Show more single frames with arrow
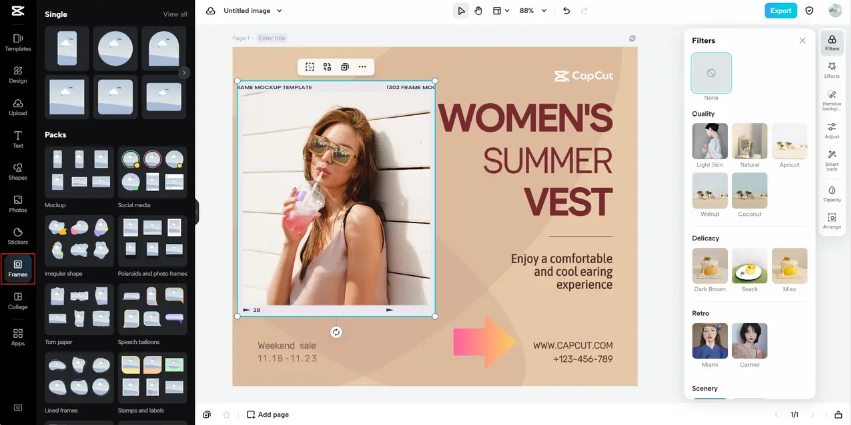The width and height of the screenshot is (851, 425). point(184,72)
